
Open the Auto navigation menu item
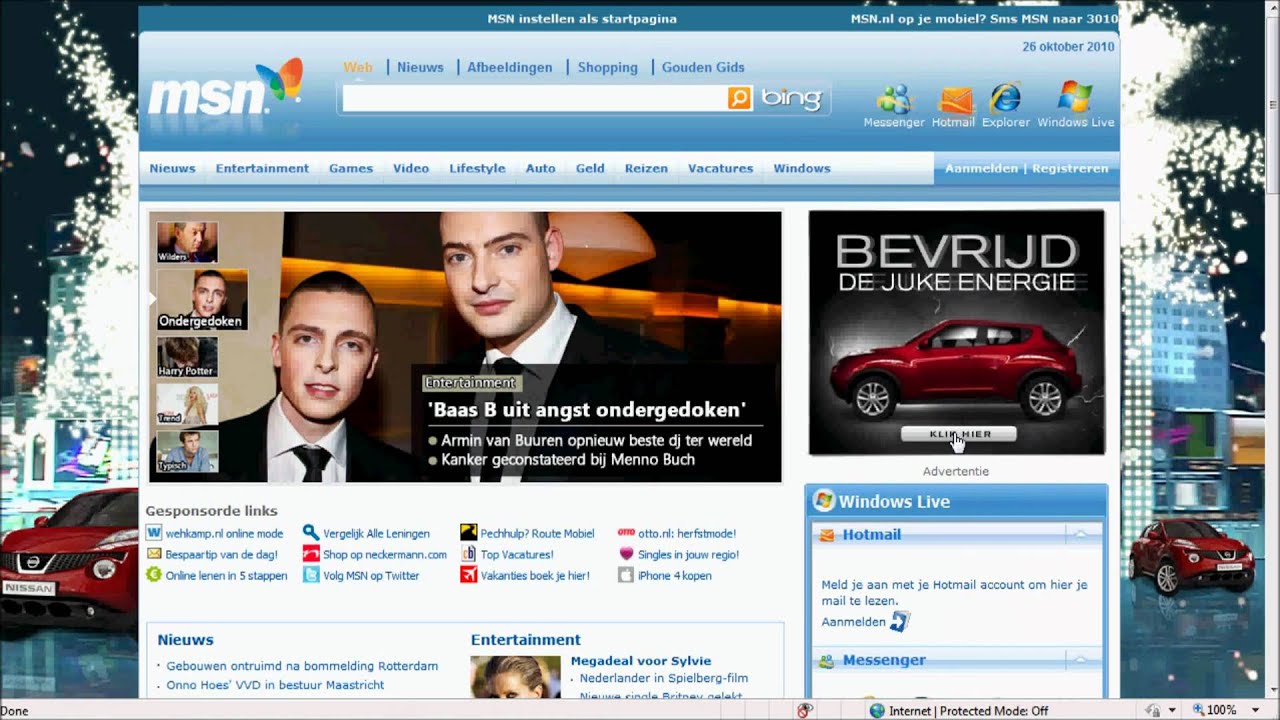click(x=540, y=168)
